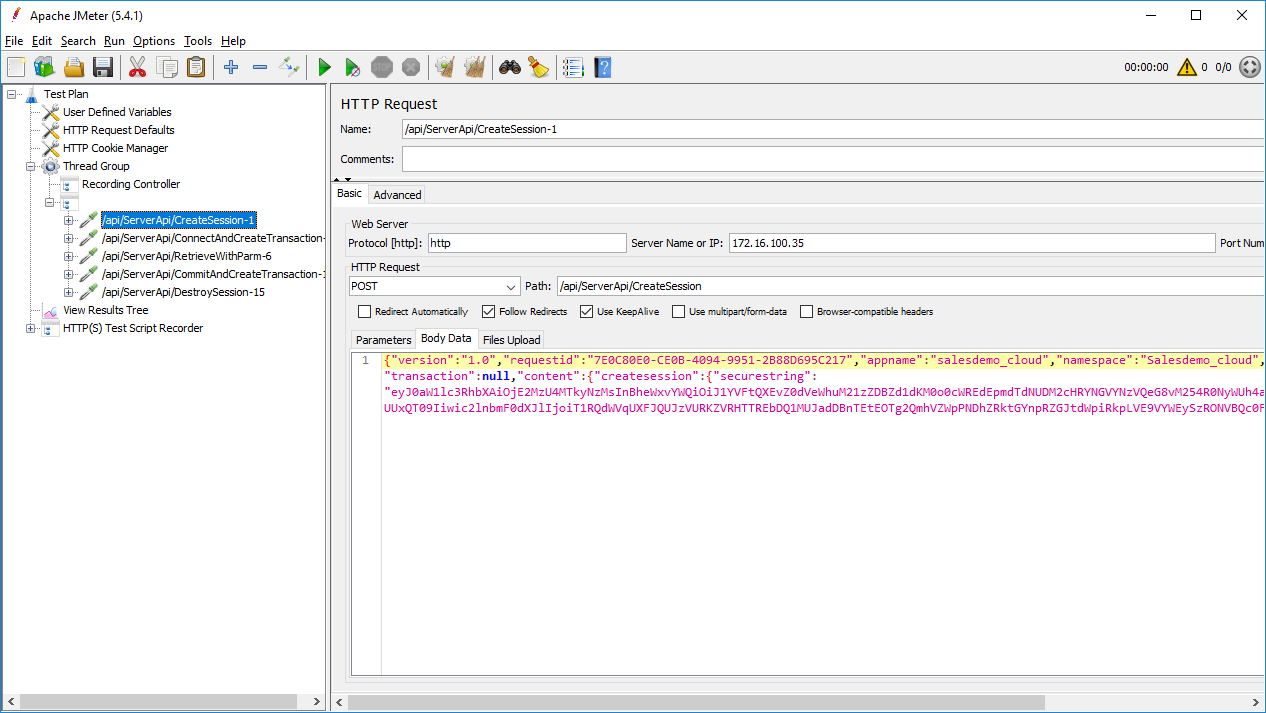Click the Search binoculars icon
The width and height of the screenshot is (1266, 713).
pyautogui.click(x=510, y=67)
